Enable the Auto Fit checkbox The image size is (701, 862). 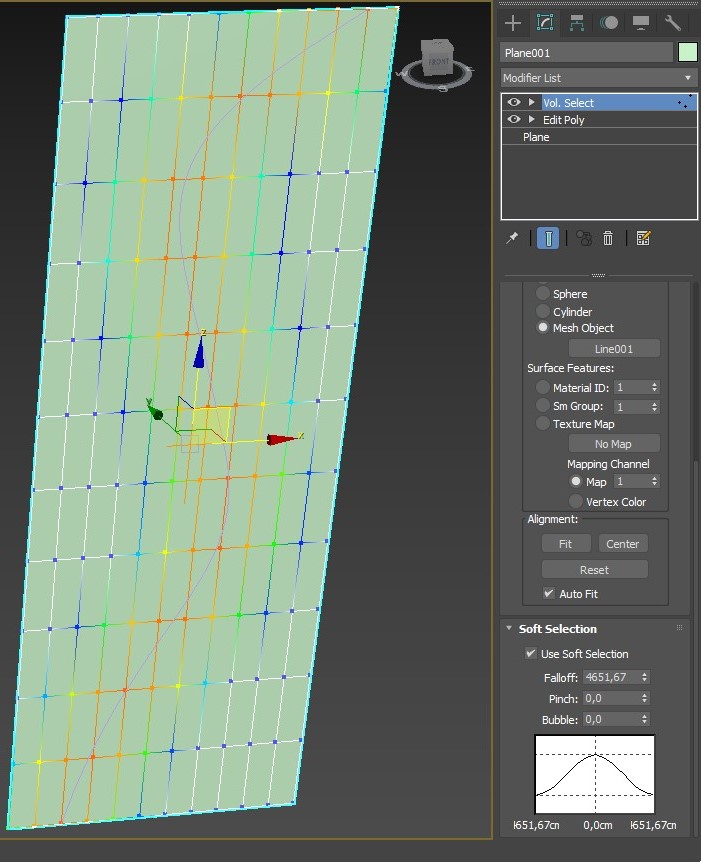[x=549, y=594]
